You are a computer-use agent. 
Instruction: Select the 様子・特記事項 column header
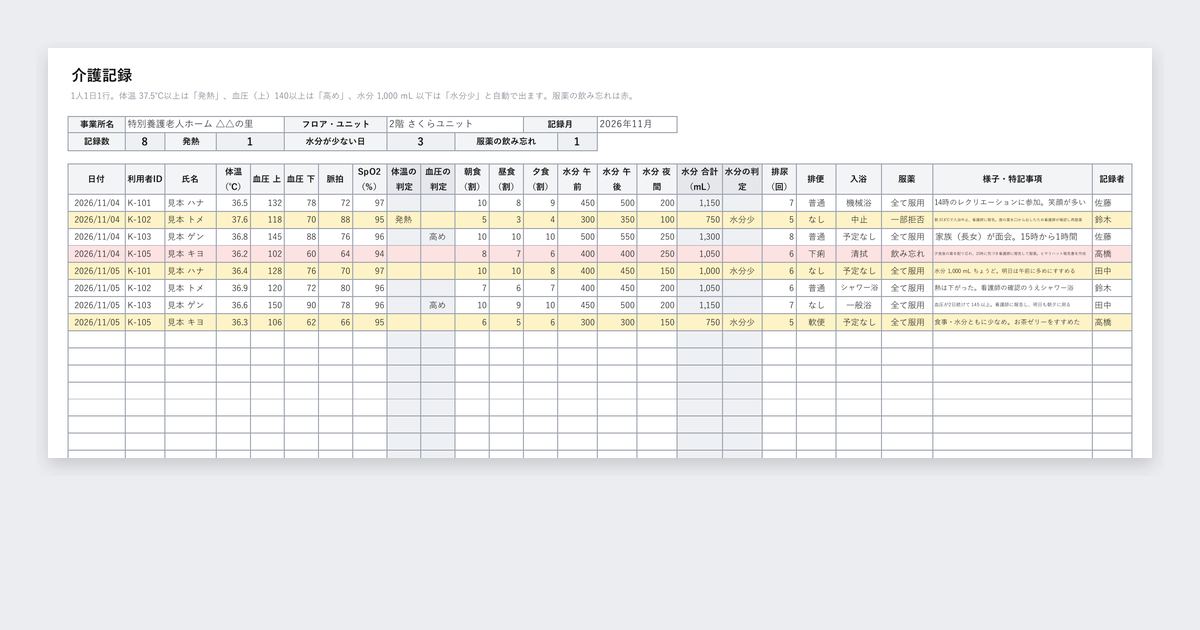pyautogui.click(x=1012, y=179)
